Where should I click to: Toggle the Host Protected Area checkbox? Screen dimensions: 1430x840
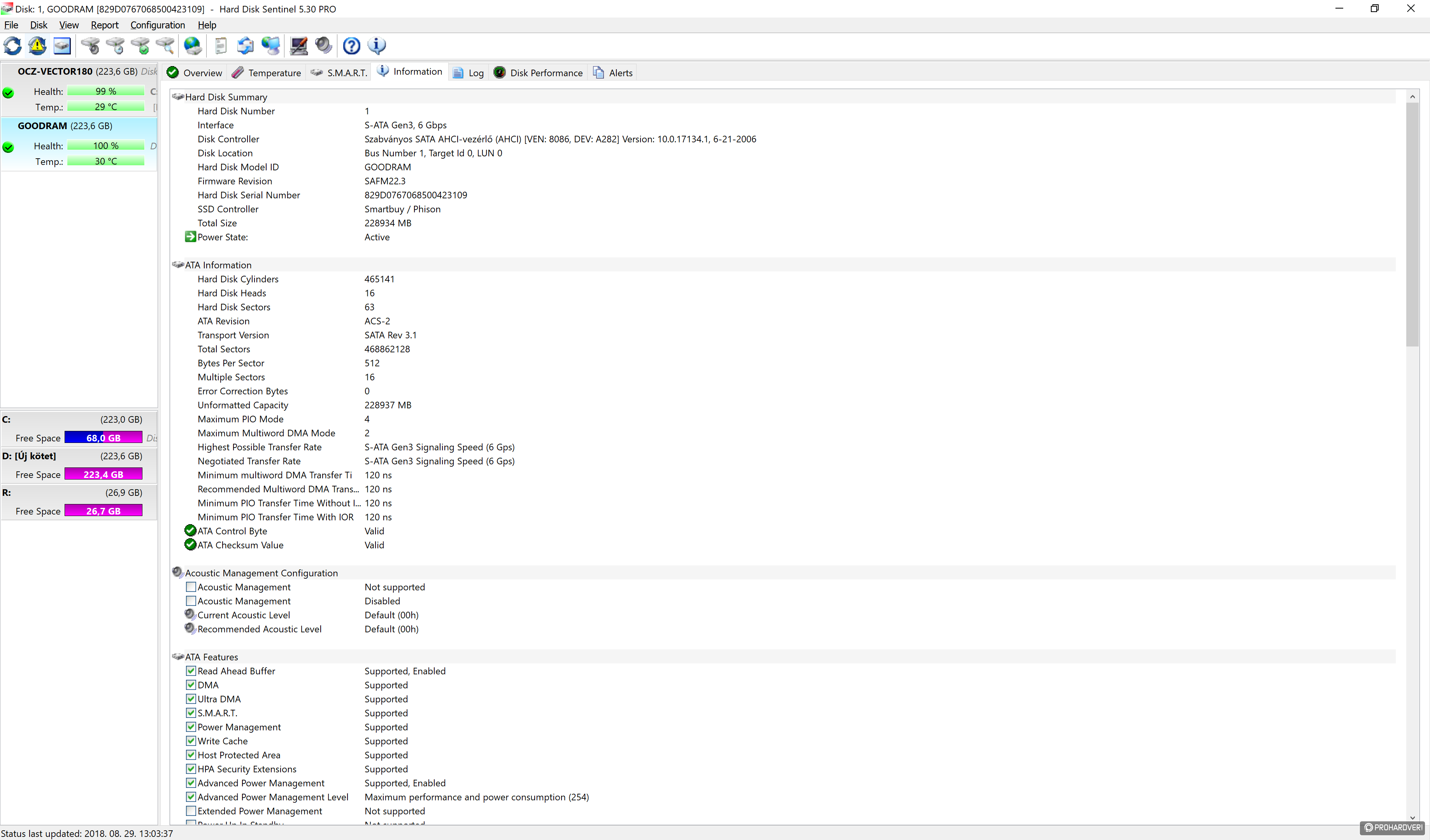[x=191, y=754]
